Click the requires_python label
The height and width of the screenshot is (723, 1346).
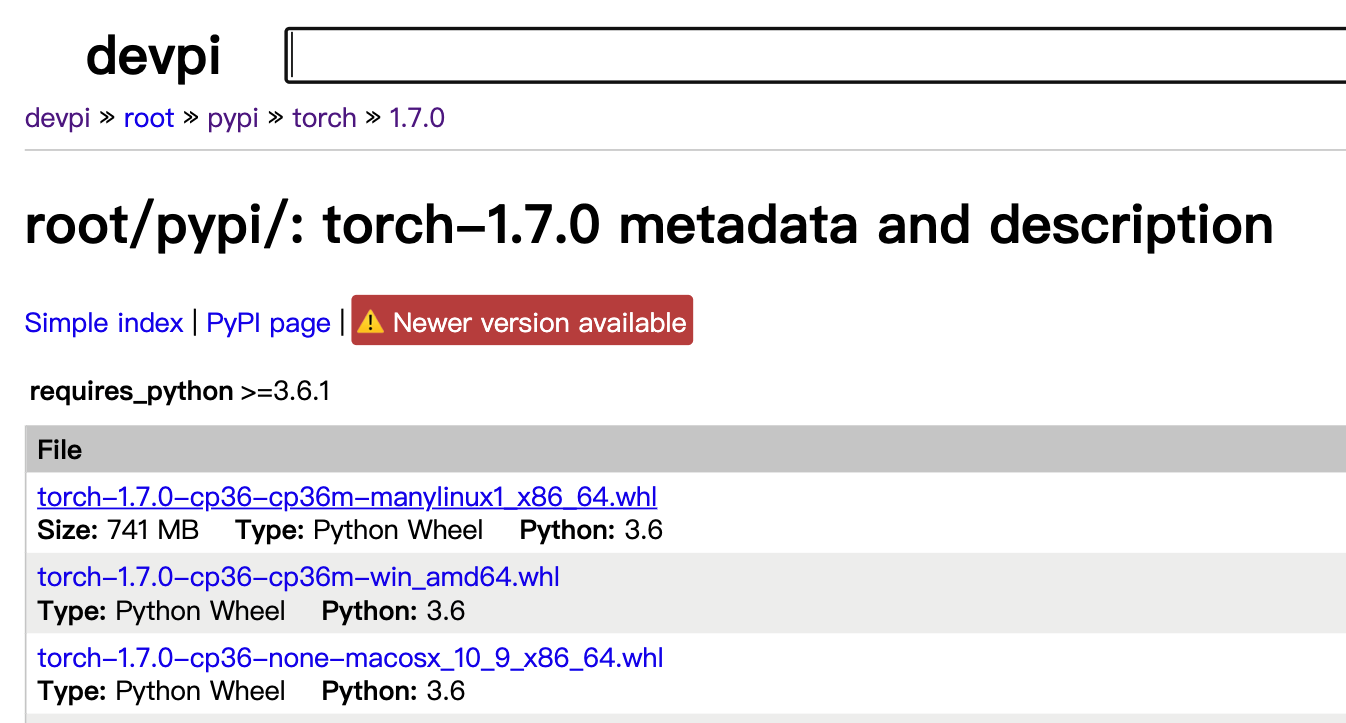point(131,391)
